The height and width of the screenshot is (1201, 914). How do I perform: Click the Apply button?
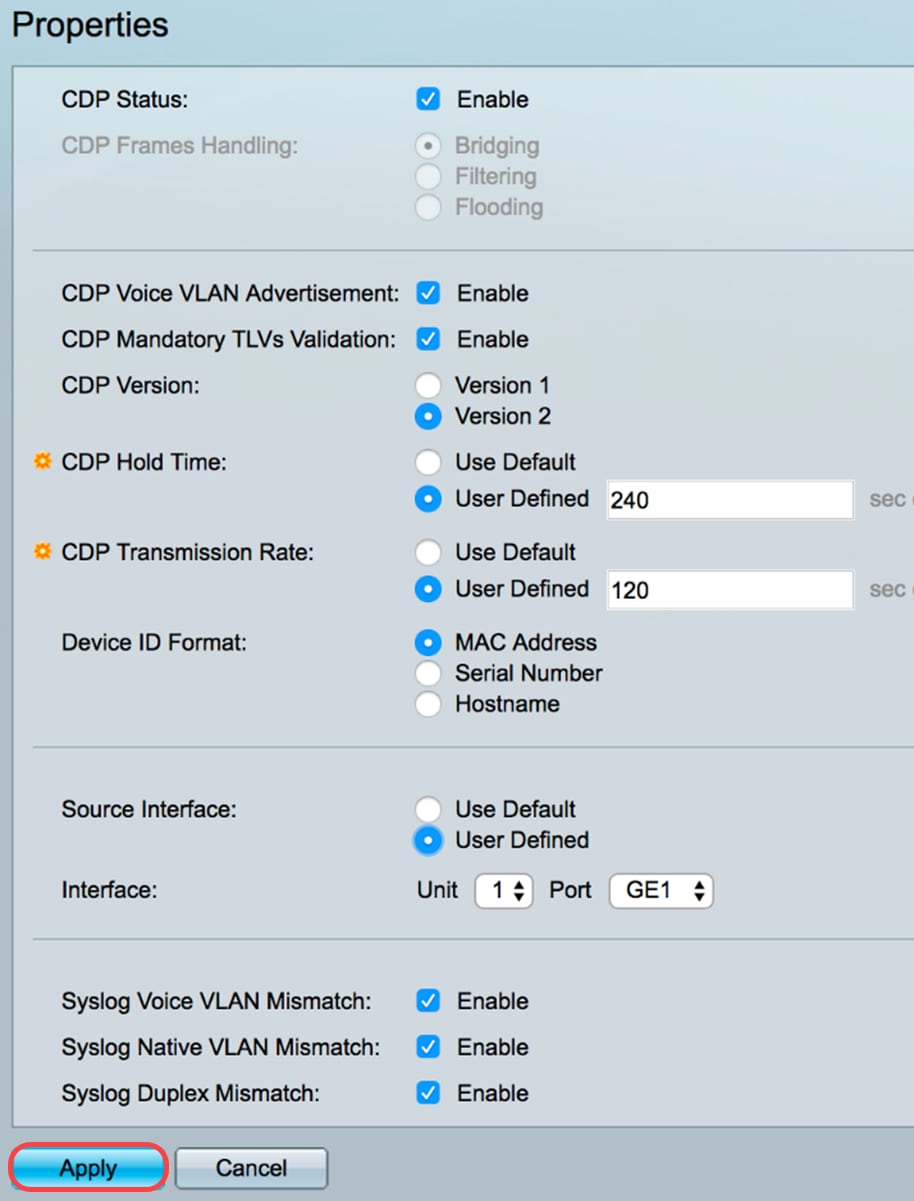[88, 1168]
